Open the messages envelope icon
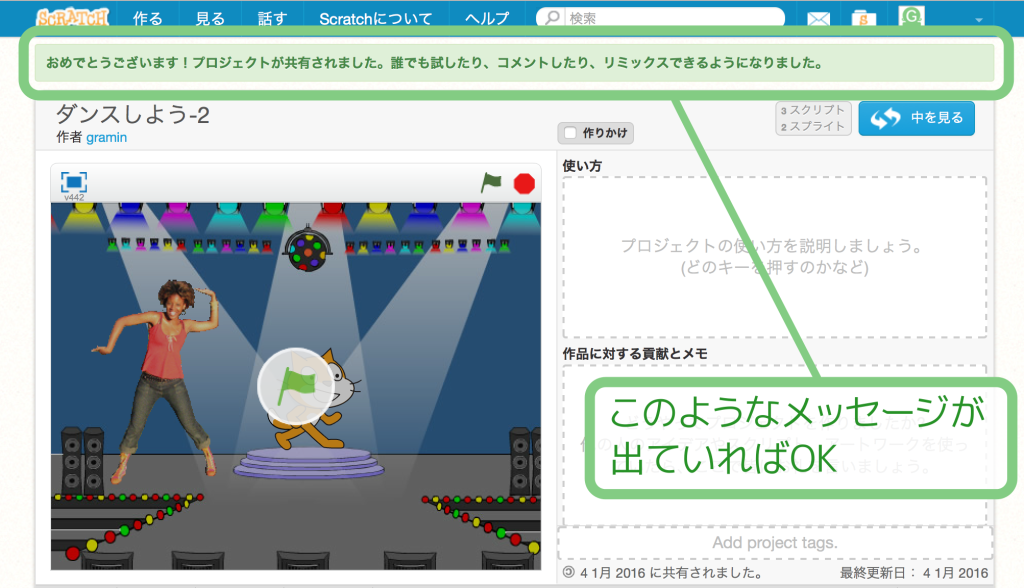 point(818,18)
